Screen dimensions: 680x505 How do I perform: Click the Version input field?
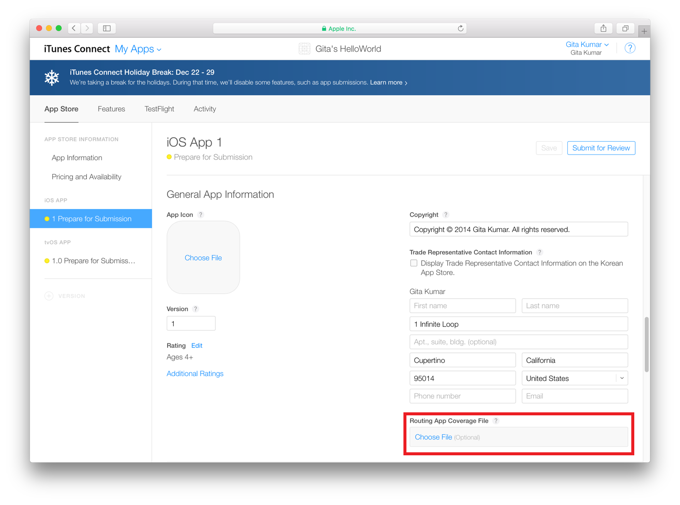[191, 324]
